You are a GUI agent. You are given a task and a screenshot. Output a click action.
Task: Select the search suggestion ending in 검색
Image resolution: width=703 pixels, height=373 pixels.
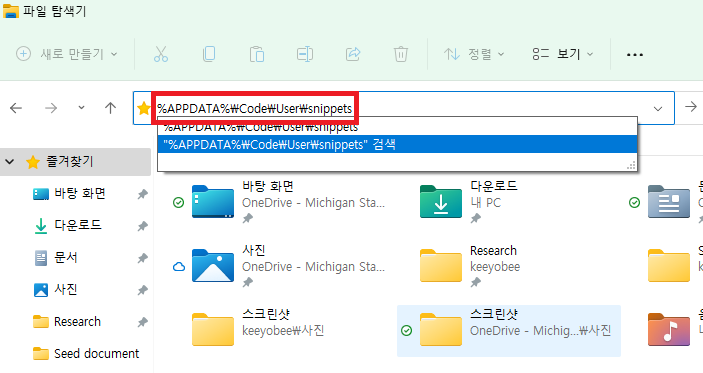coord(397,144)
